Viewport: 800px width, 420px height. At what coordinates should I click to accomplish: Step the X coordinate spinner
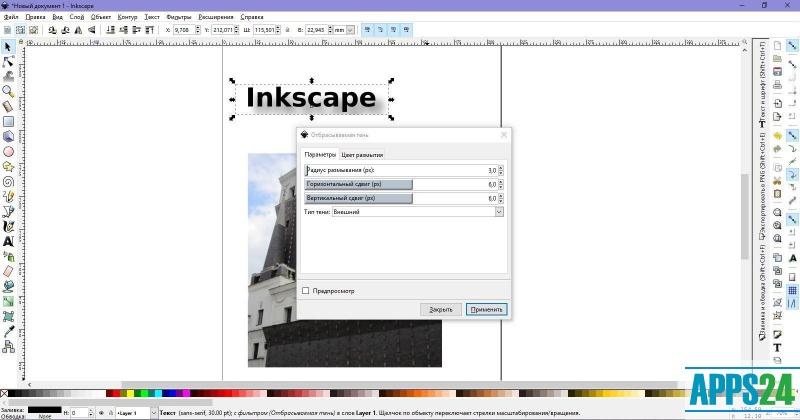tap(197, 30)
